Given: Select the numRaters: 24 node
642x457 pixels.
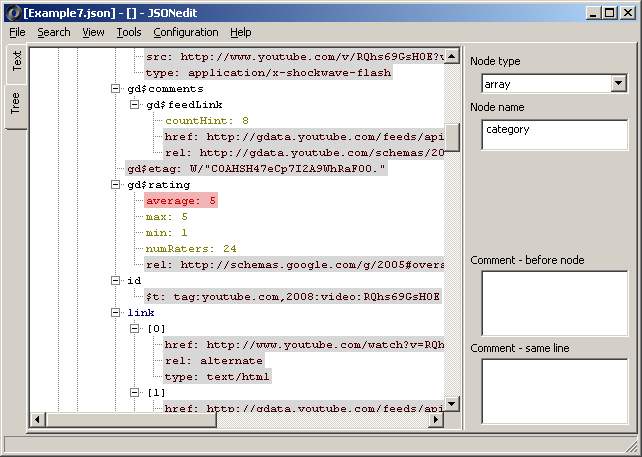Looking at the screenshot, I should click(x=190, y=249).
